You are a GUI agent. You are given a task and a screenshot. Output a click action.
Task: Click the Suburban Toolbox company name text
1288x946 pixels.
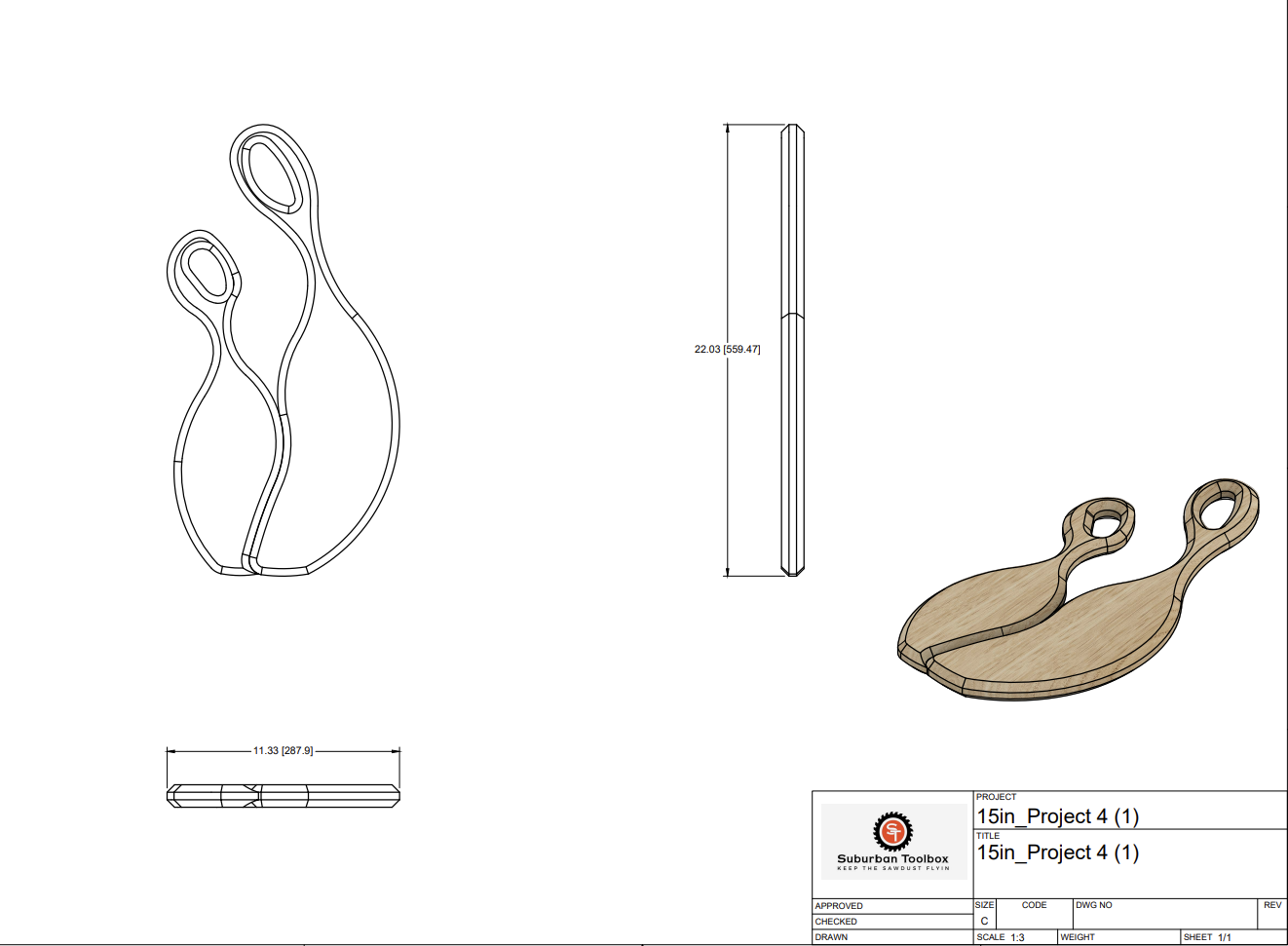click(892, 859)
